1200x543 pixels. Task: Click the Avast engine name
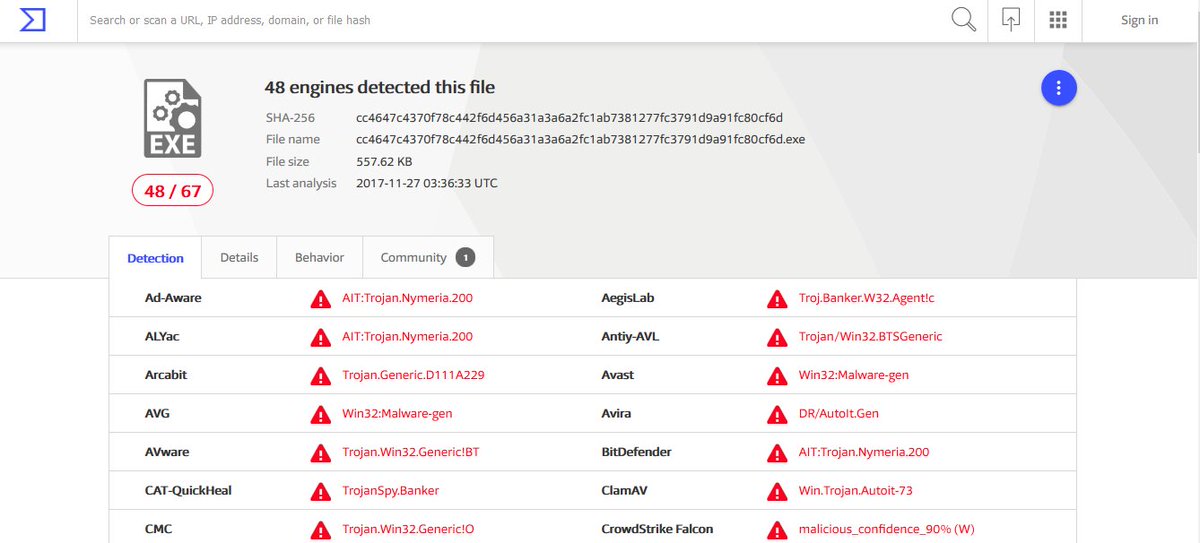click(618, 376)
